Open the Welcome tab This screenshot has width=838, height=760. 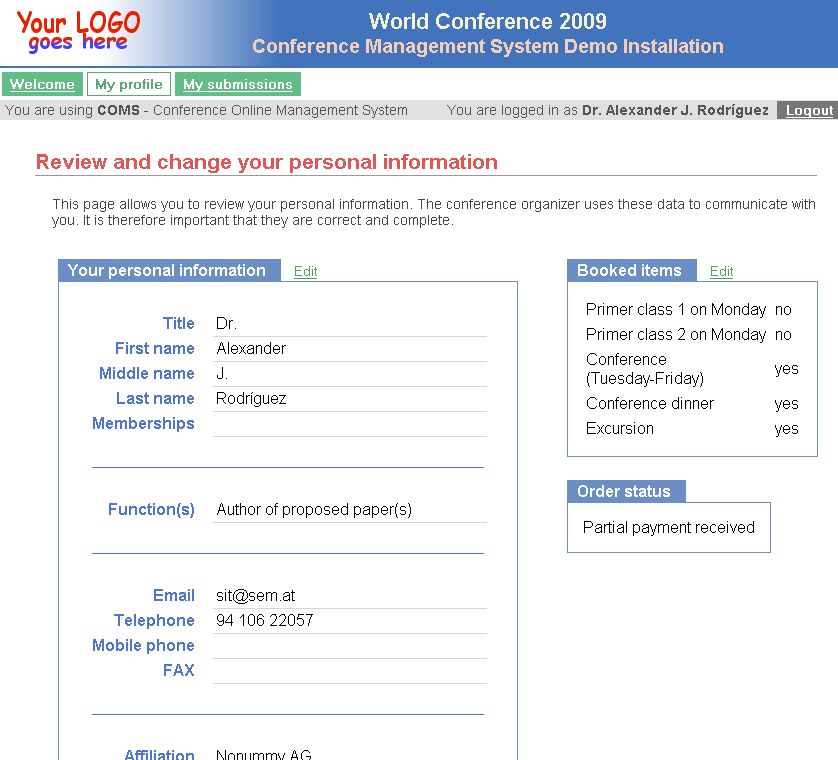pyautogui.click(x=42, y=84)
